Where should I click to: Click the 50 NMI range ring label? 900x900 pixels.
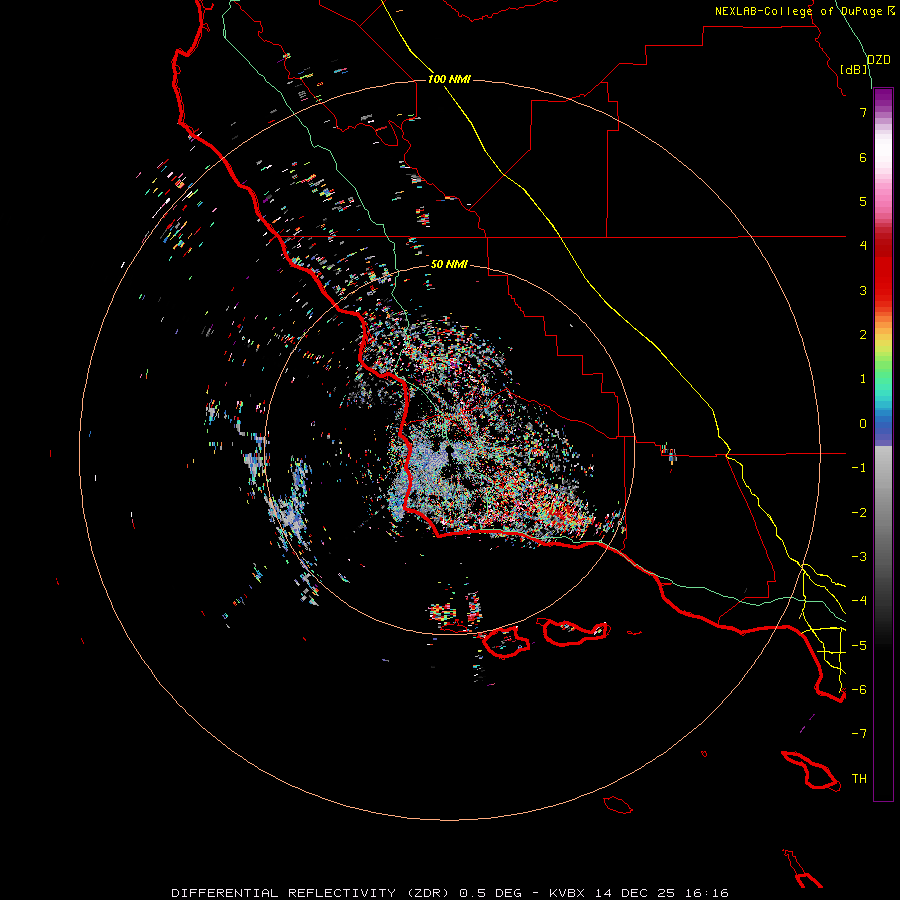tap(449, 264)
